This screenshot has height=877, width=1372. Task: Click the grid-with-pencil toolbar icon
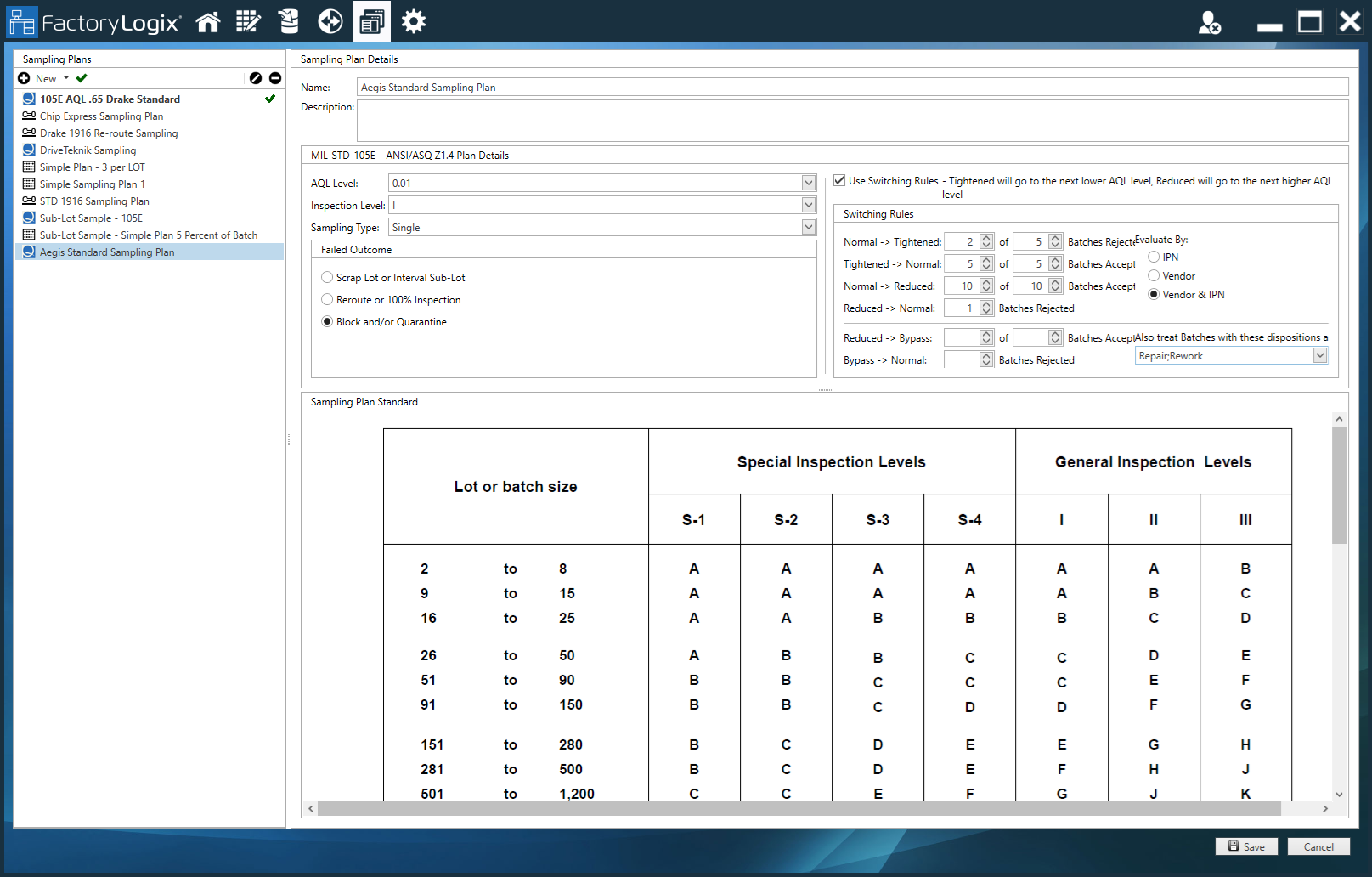coord(248,21)
